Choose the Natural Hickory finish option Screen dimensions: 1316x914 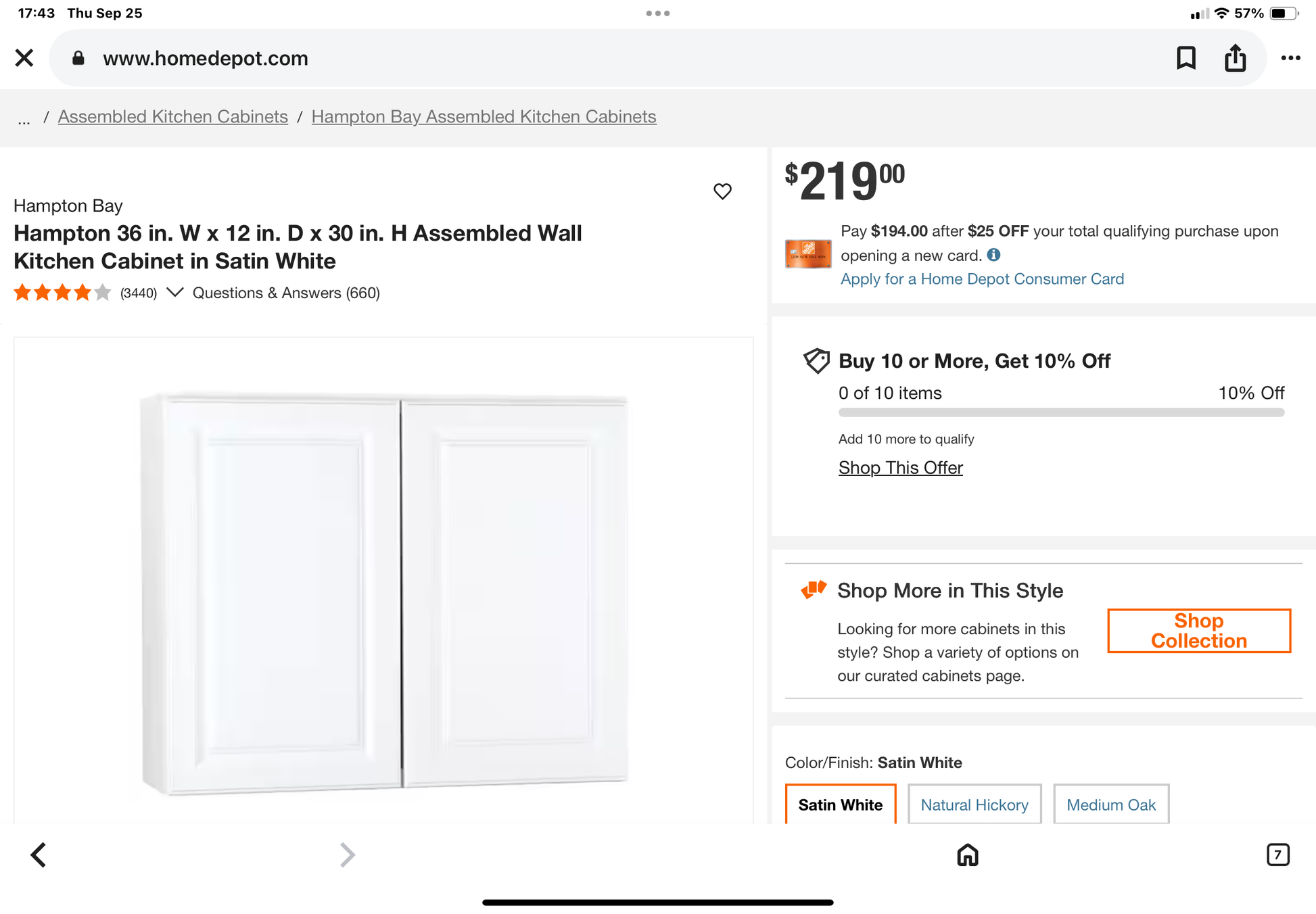(x=974, y=804)
